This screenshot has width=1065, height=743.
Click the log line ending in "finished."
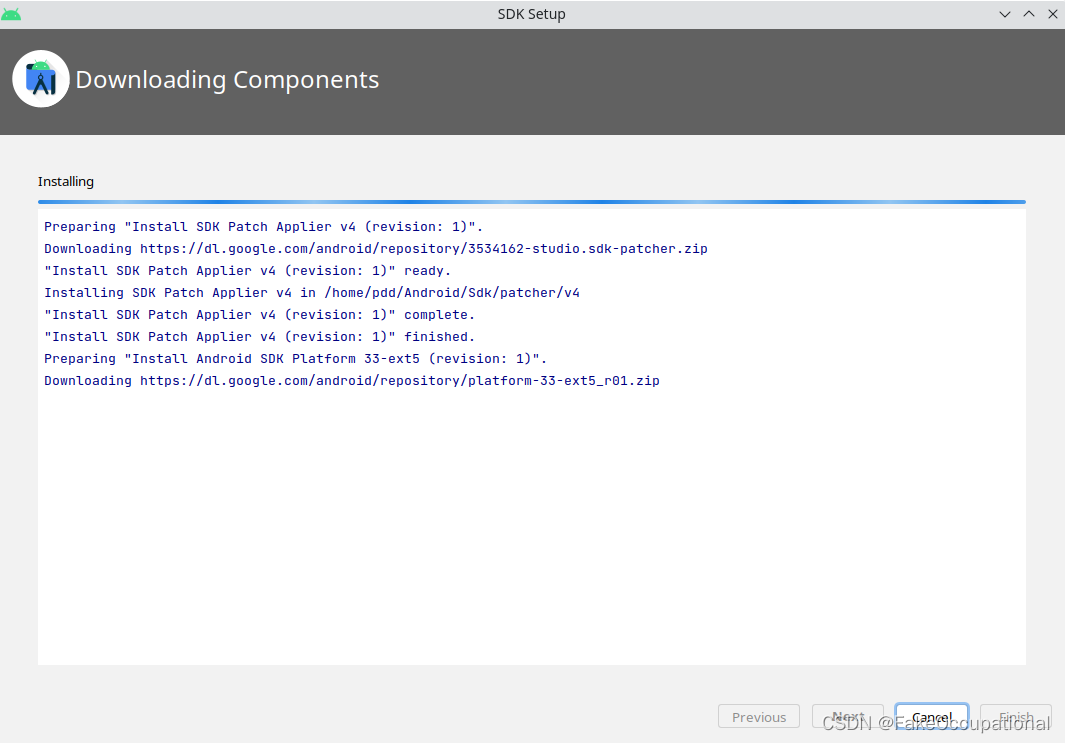click(259, 337)
